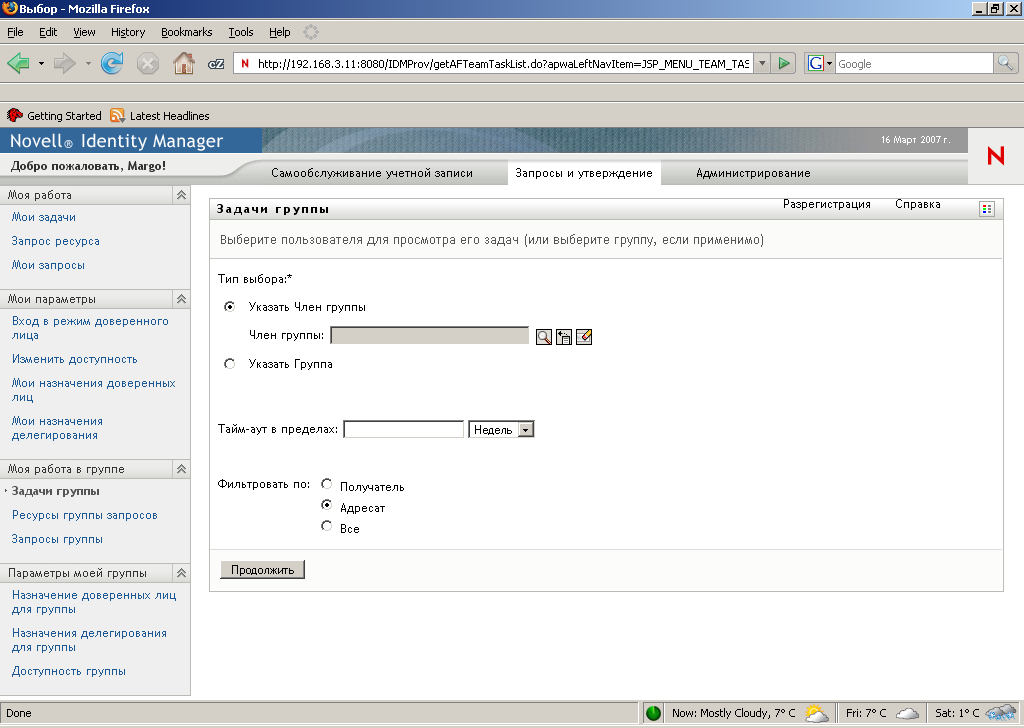The width and height of the screenshot is (1024, 728).
Task: Open the History menu
Action: pyautogui.click(x=128, y=32)
